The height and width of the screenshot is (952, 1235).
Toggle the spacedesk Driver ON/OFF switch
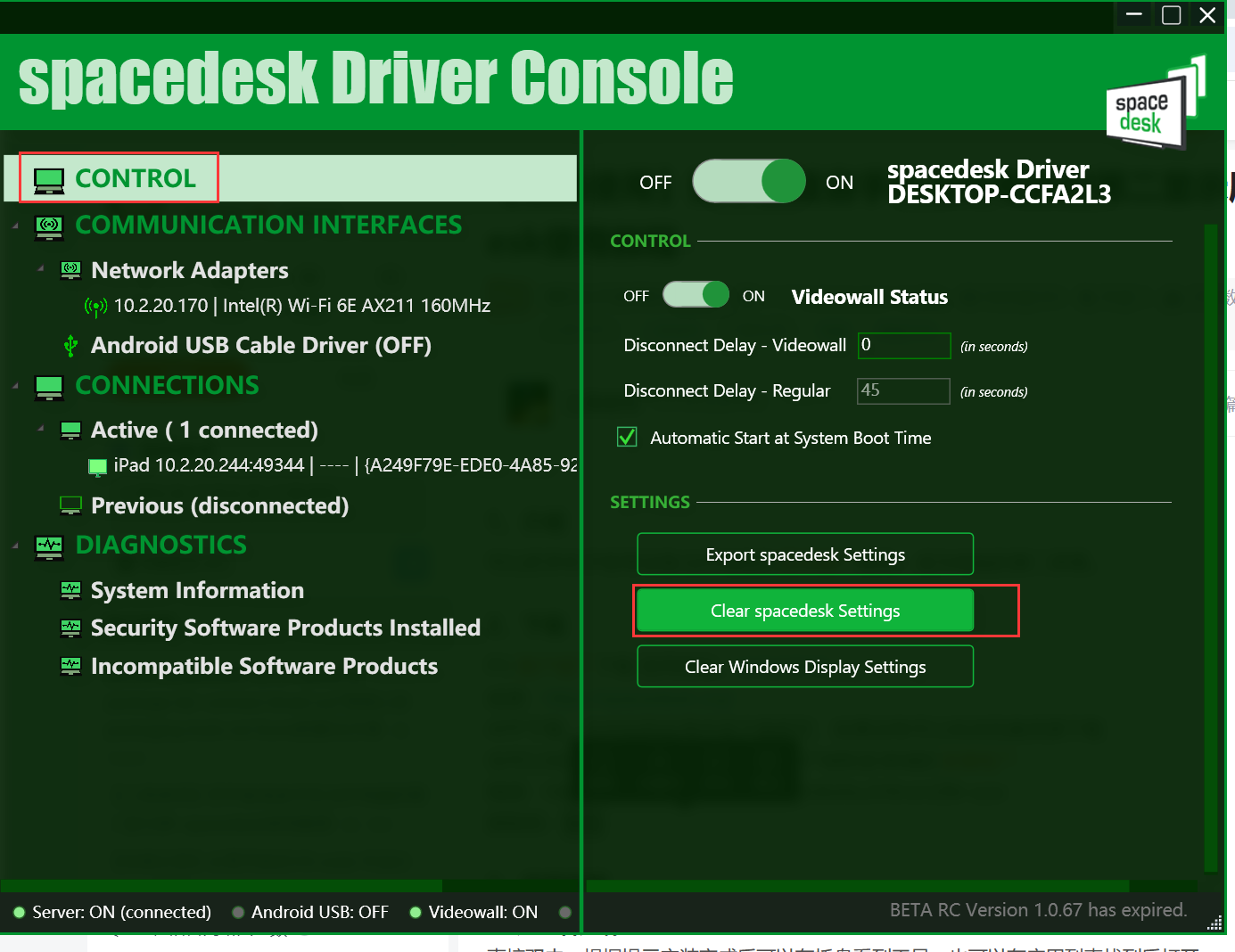[x=749, y=181]
